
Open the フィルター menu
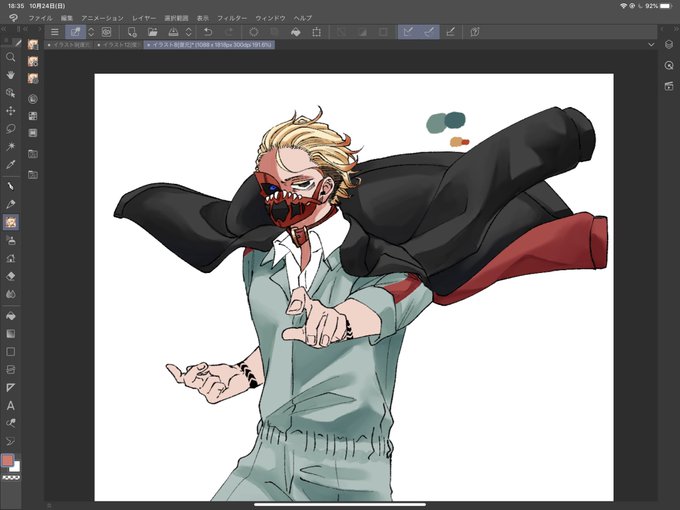232,18
